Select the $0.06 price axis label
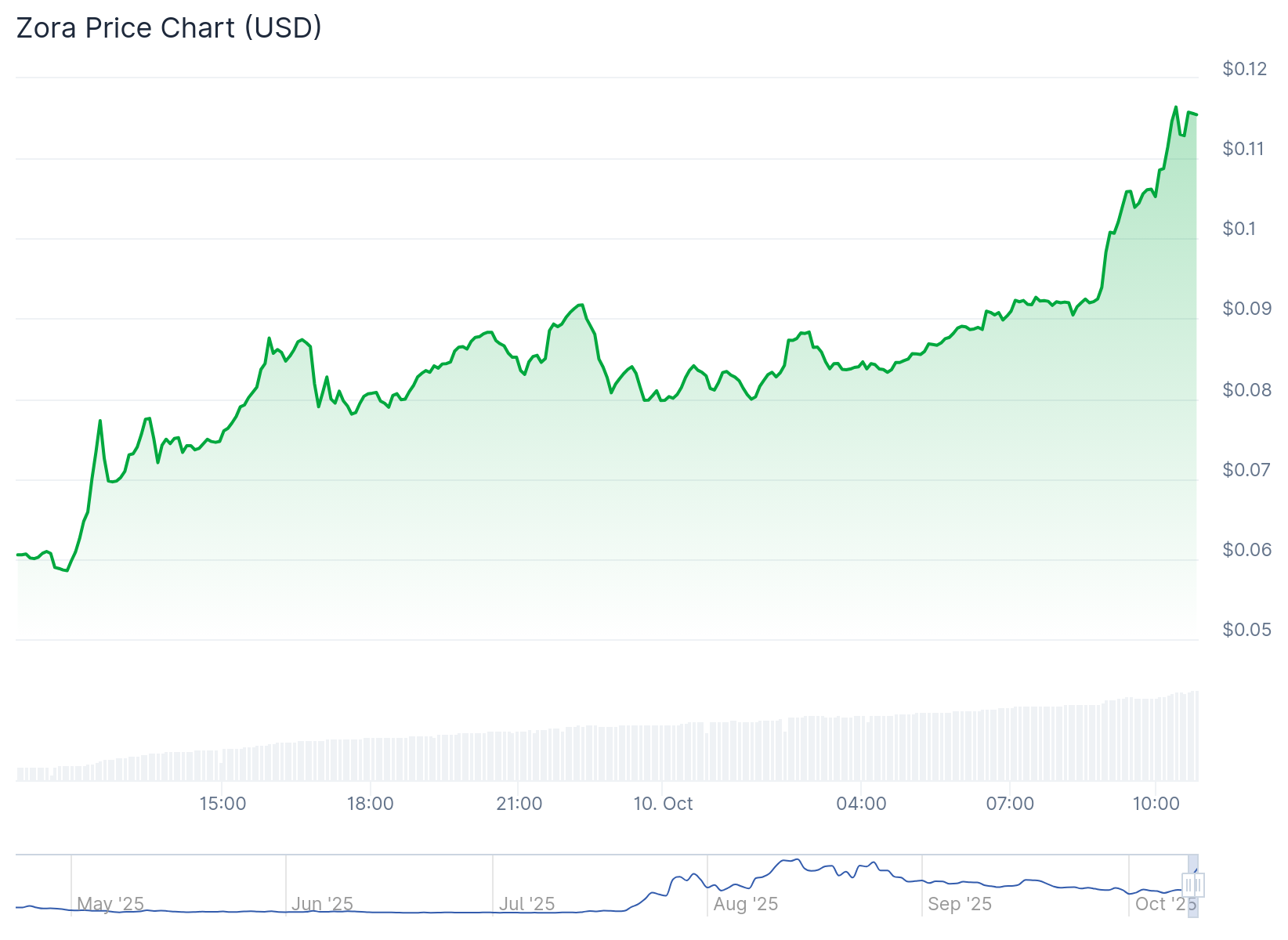The height and width of the screenshot is (940, 1288). pos(1246,550)
